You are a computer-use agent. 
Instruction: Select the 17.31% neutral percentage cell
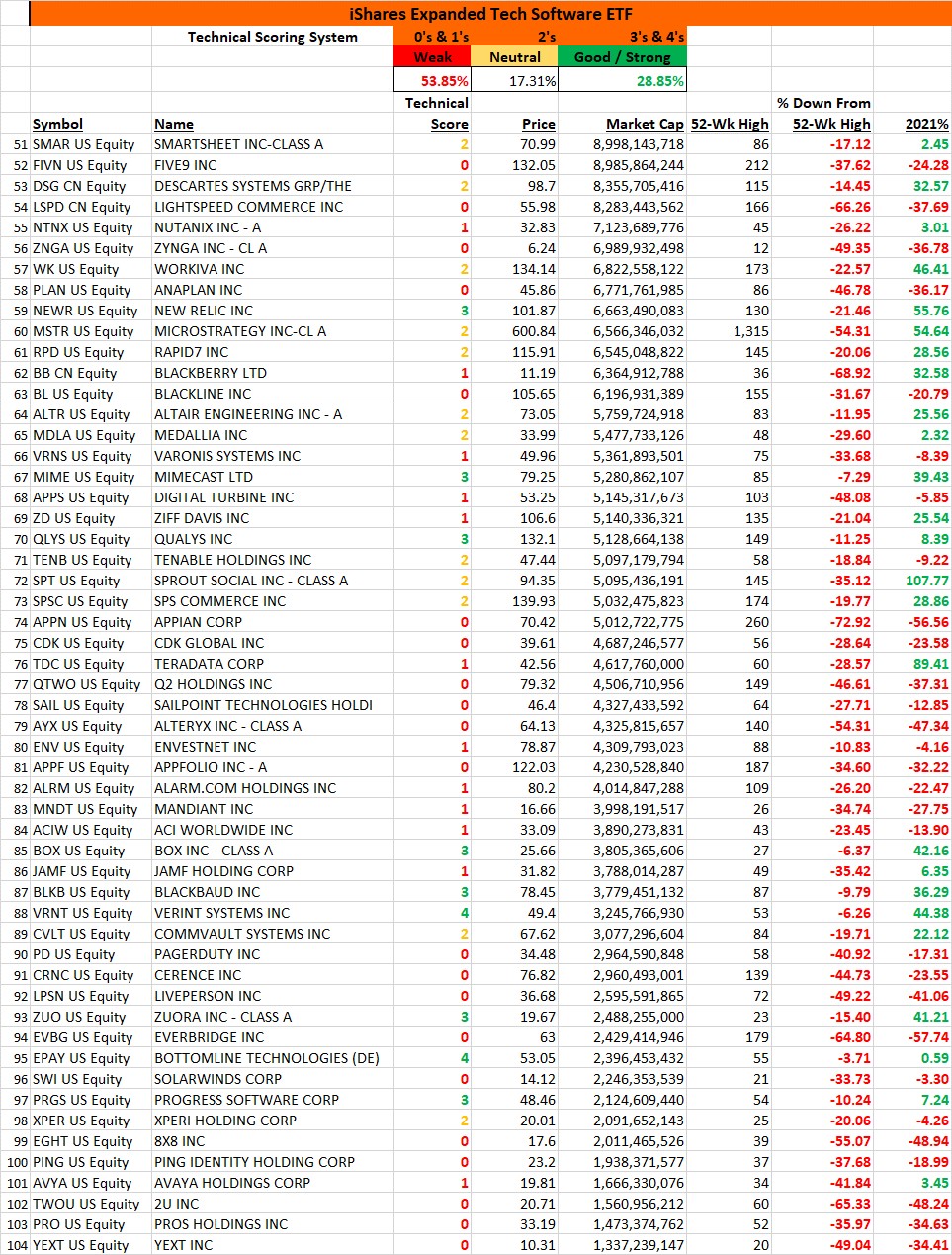pos(515,81)
